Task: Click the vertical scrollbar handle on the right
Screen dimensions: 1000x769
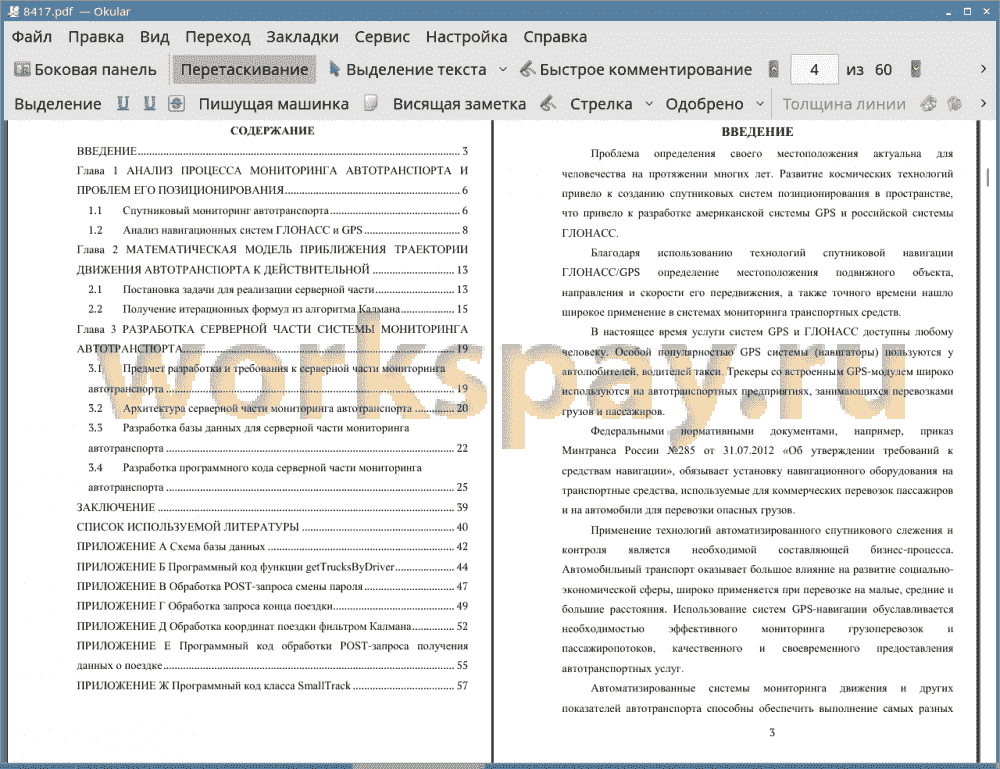Action: pyautogui.click(x=988, y=177)
